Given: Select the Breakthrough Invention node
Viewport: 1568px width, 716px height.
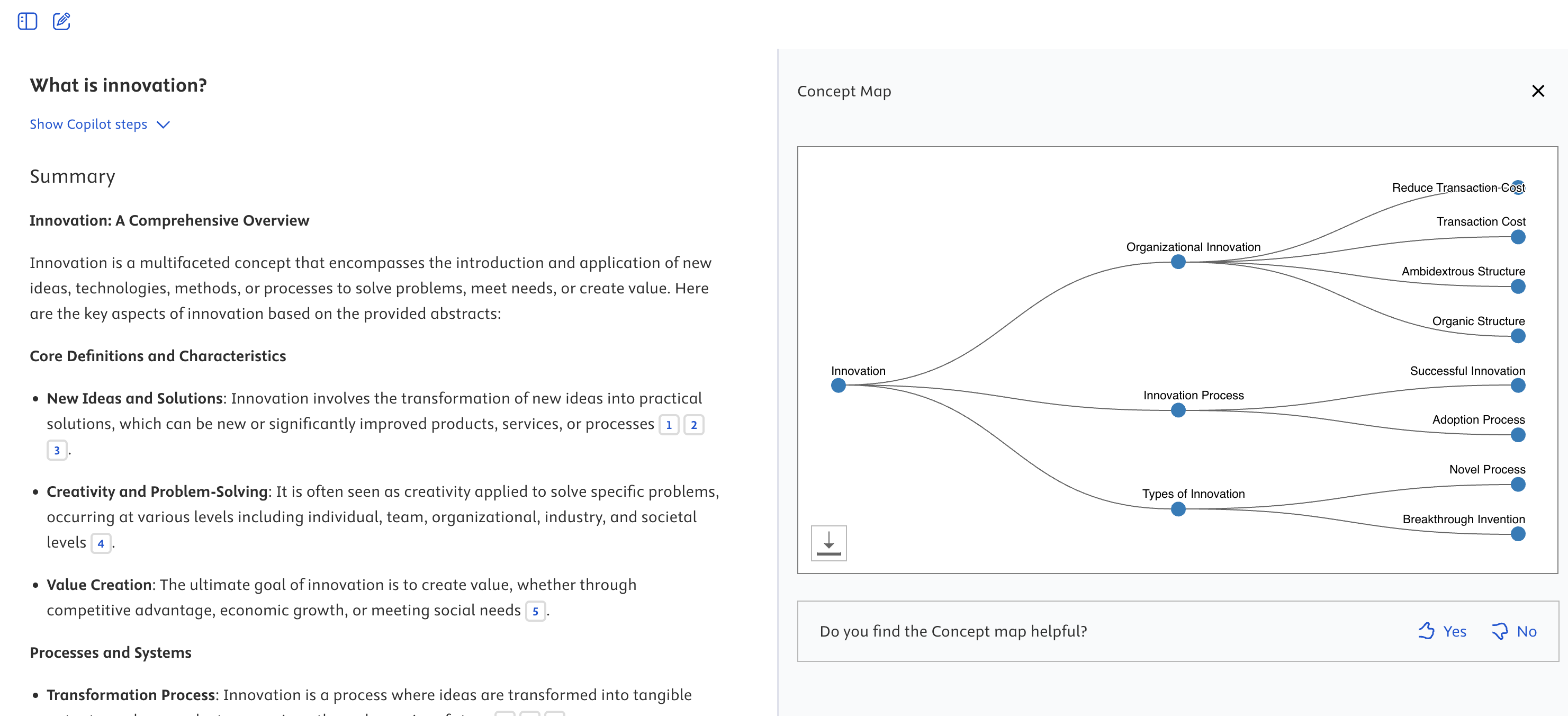Looking at the screenshot, I should click(x=1518, y=534).
